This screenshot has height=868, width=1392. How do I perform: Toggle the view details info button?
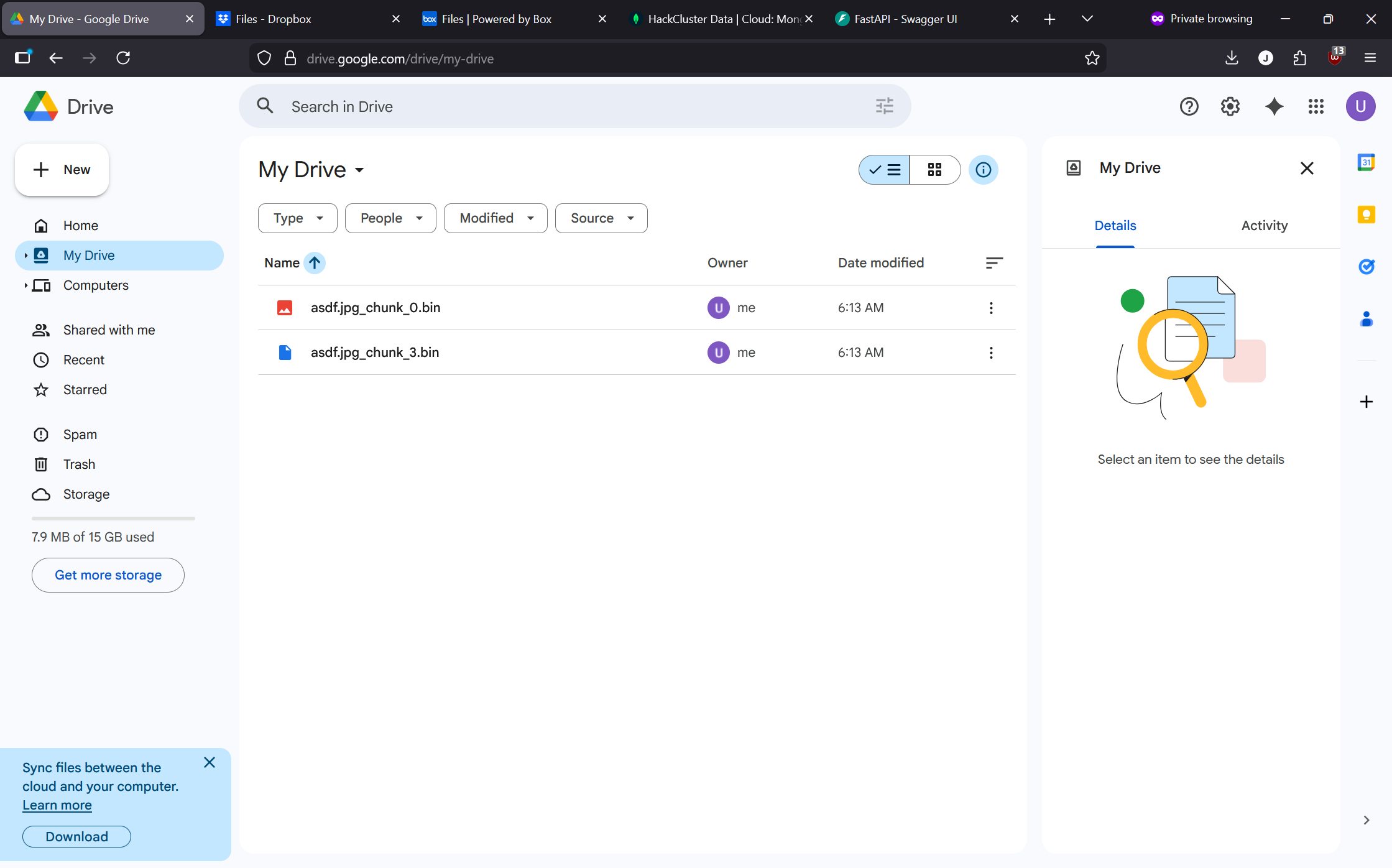coord(983,170)
